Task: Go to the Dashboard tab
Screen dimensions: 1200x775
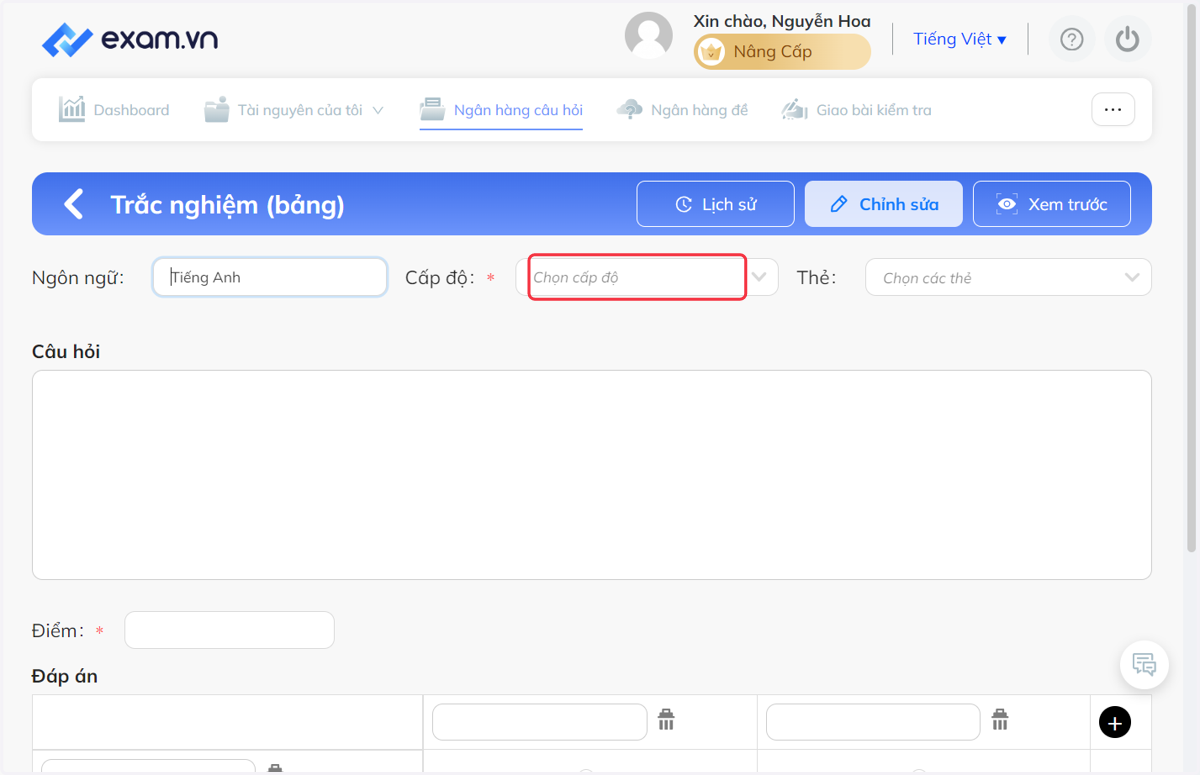Action: tap(114, 110)
